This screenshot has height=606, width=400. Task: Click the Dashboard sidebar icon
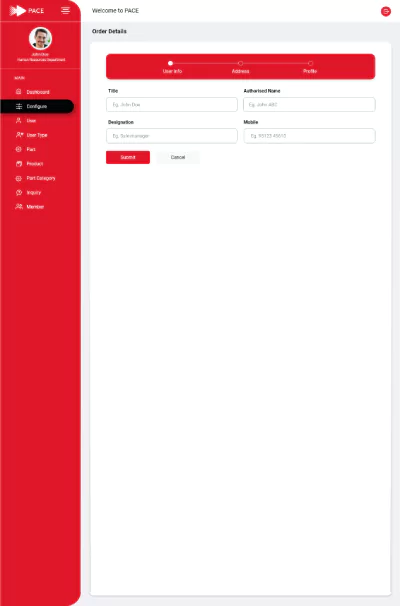pos(18,92)
